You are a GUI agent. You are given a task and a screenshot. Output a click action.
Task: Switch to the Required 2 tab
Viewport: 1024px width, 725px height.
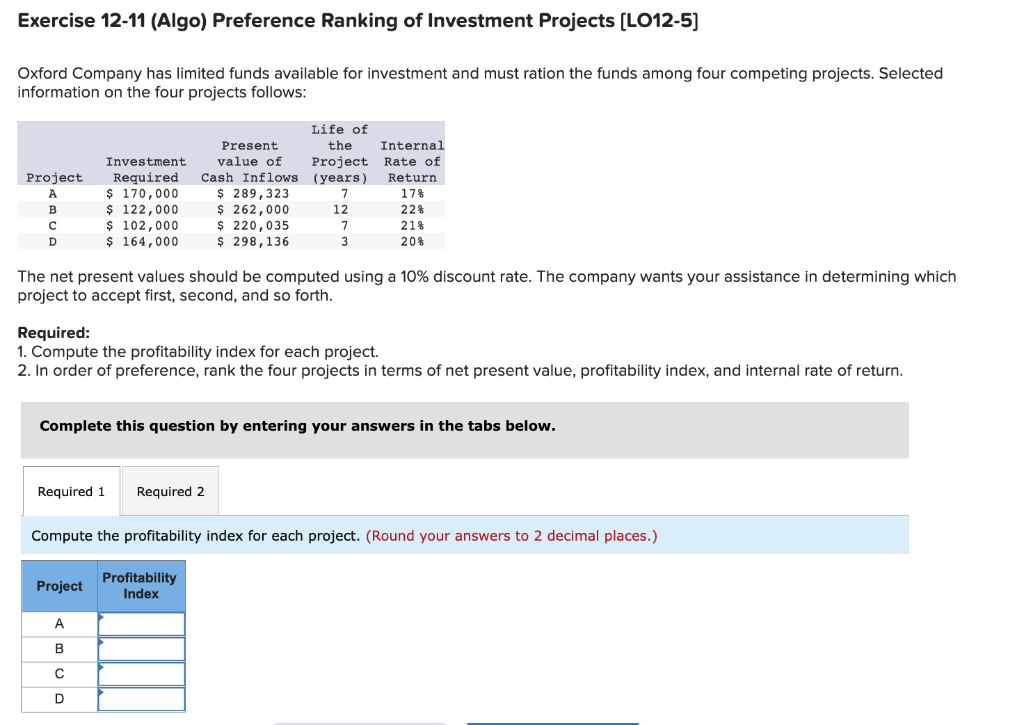point(170,491)
